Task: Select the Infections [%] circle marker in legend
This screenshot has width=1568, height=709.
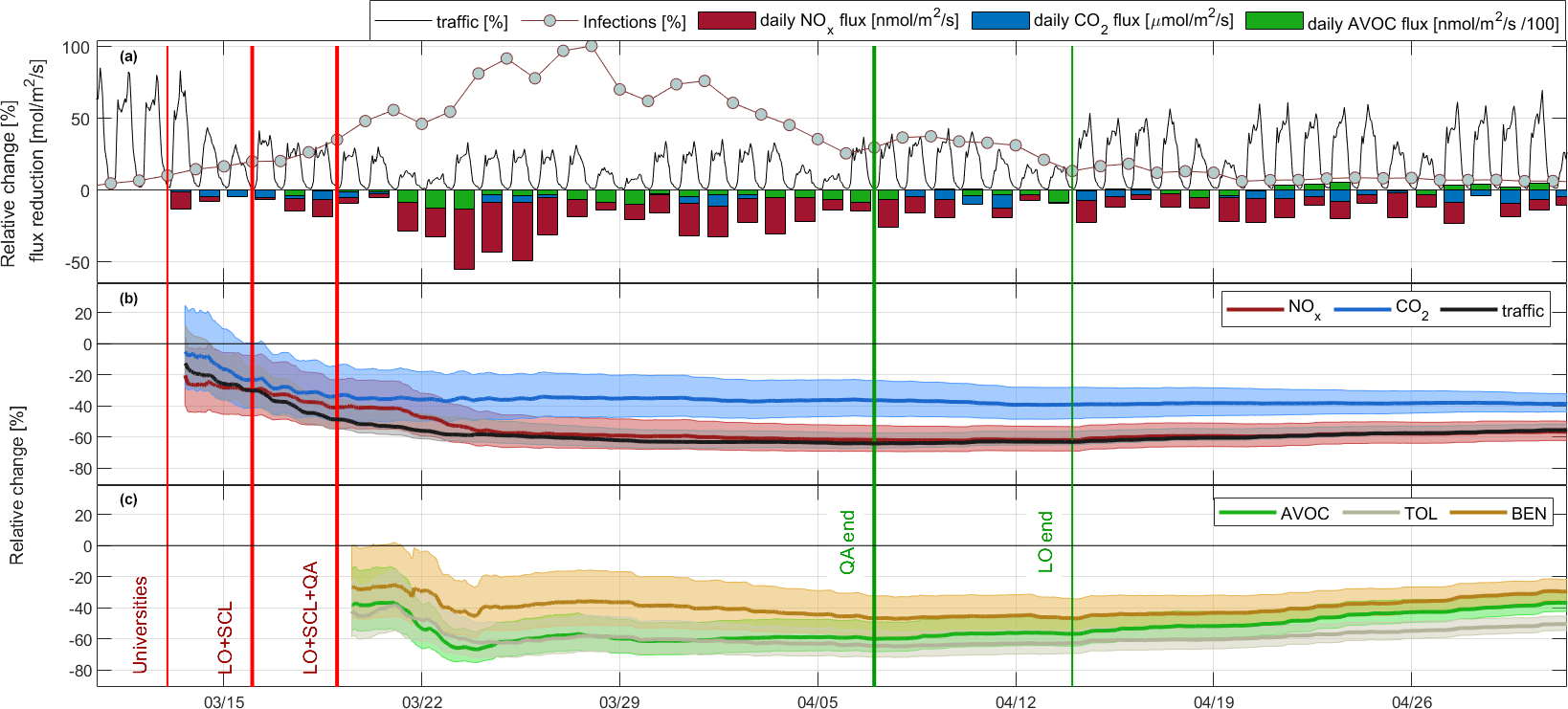Action: 550,21
